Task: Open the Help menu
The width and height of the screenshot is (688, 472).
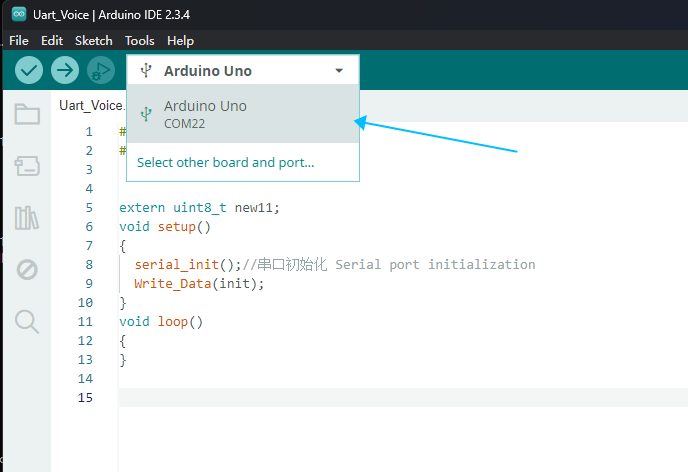Action: tap(180, 41)
